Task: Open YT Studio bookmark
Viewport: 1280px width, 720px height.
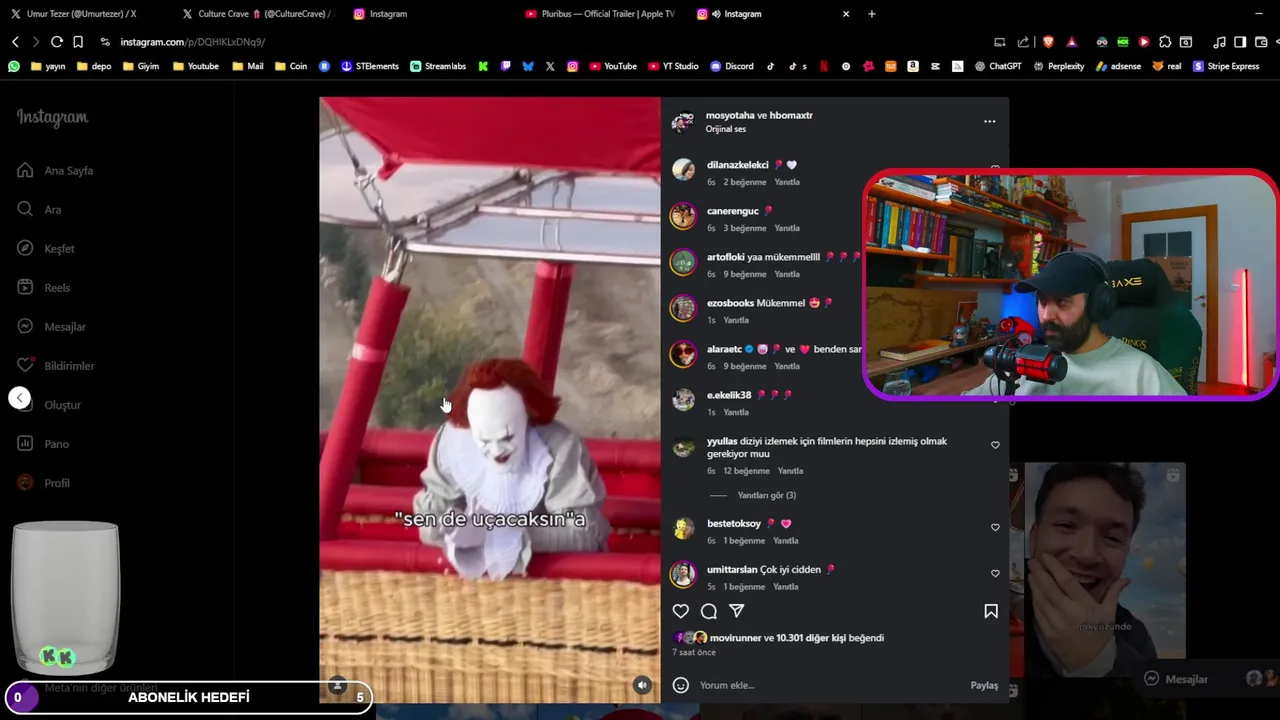Action: tap(672, 66)
